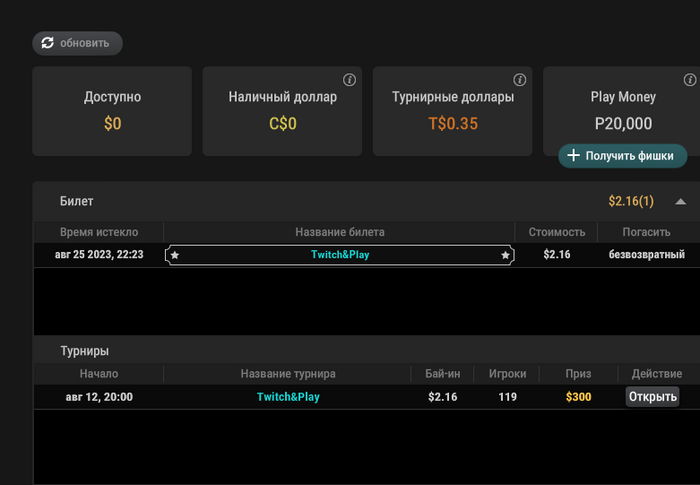This screenshot has width=700, height=485.
Task: Click the Билет section title
Action: tap(76, 201)
